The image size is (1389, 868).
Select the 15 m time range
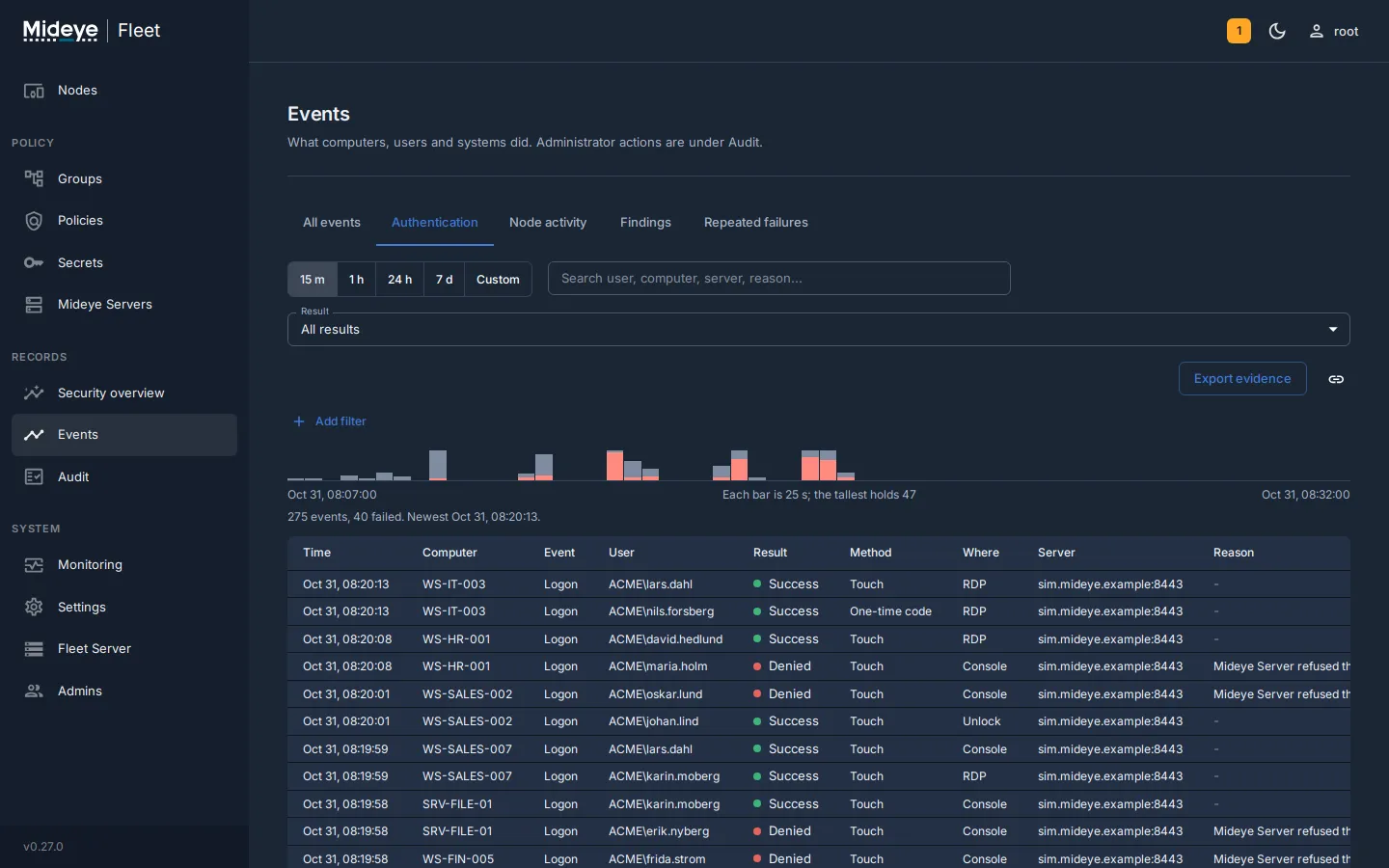click(x=313, y=280)
